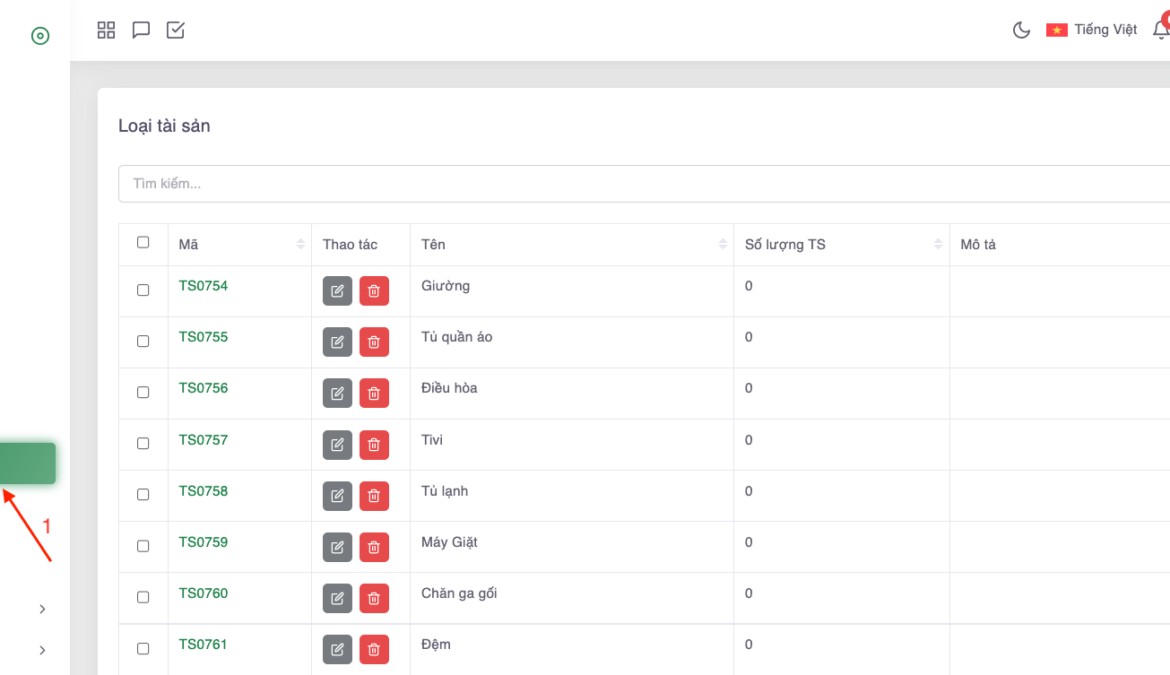Check the box next to TS0760
This screenshot has width=1170, height=675.
(143, 597)
